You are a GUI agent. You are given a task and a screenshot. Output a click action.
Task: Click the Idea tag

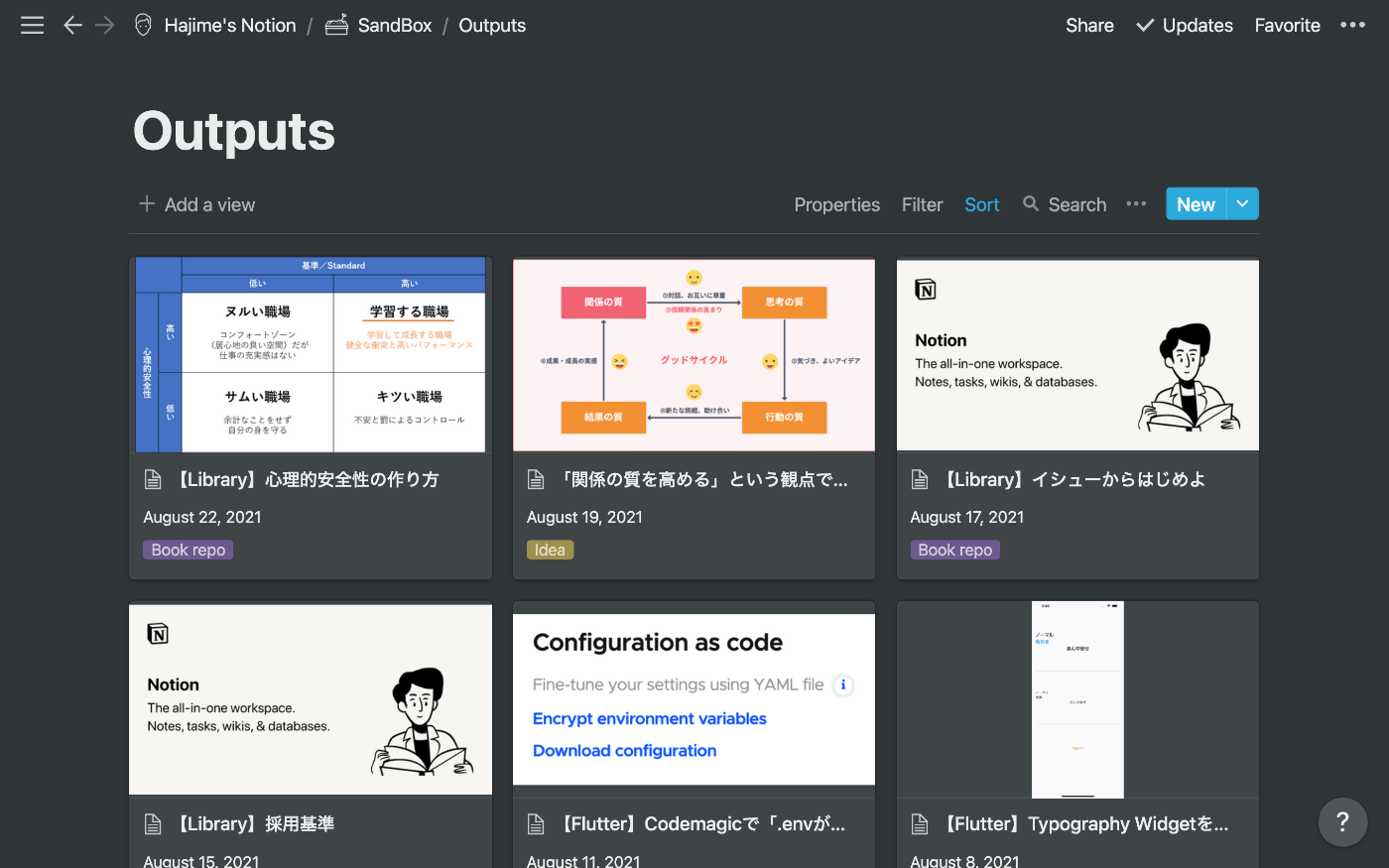click(x=550, y=550)
